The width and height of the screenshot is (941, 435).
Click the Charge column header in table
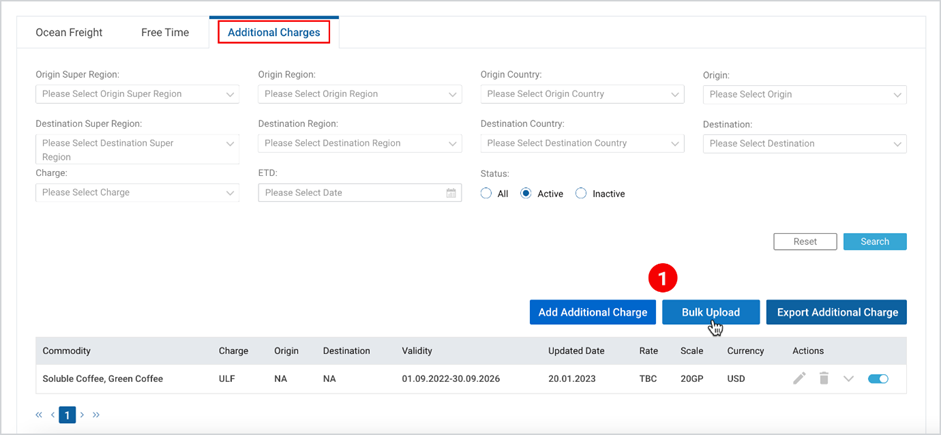pyautogui.click(x=233, y=350)
